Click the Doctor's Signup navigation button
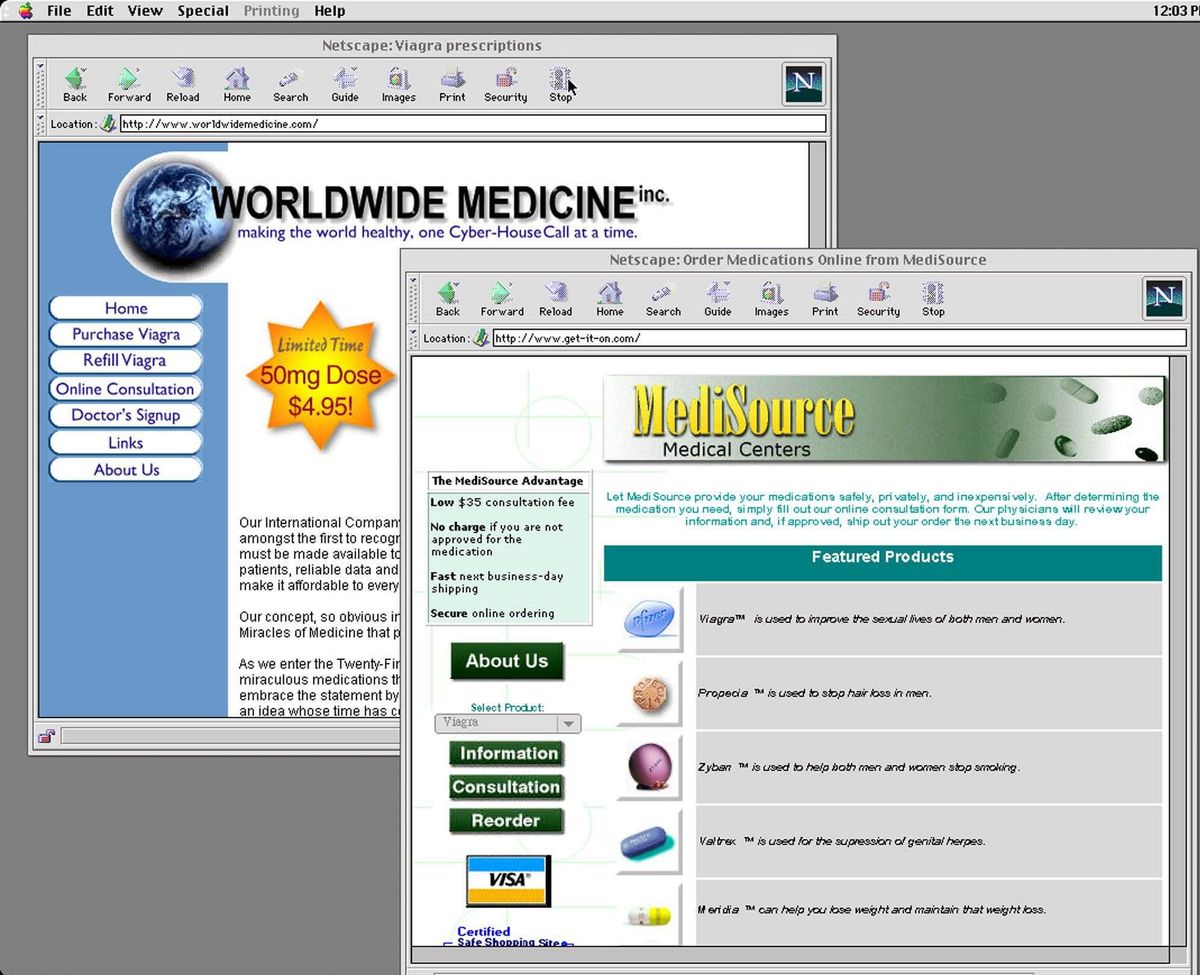The width and height of the screenshot is (1200, 975). click(x=126, y=415)
